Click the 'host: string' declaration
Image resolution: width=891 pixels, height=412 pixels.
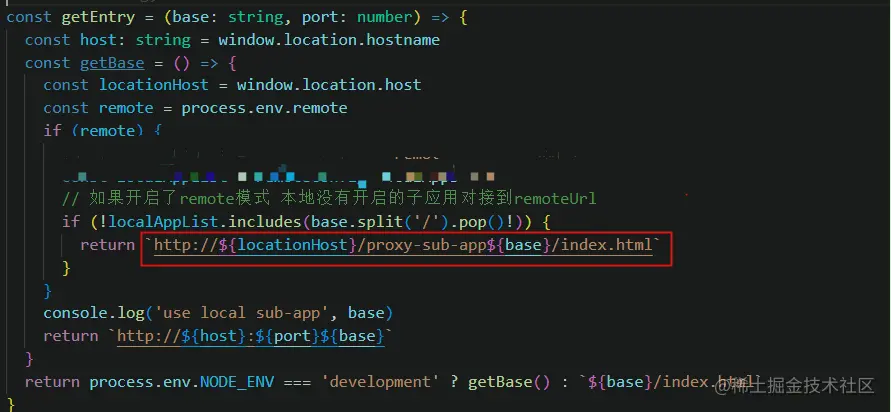coord(135,40)
